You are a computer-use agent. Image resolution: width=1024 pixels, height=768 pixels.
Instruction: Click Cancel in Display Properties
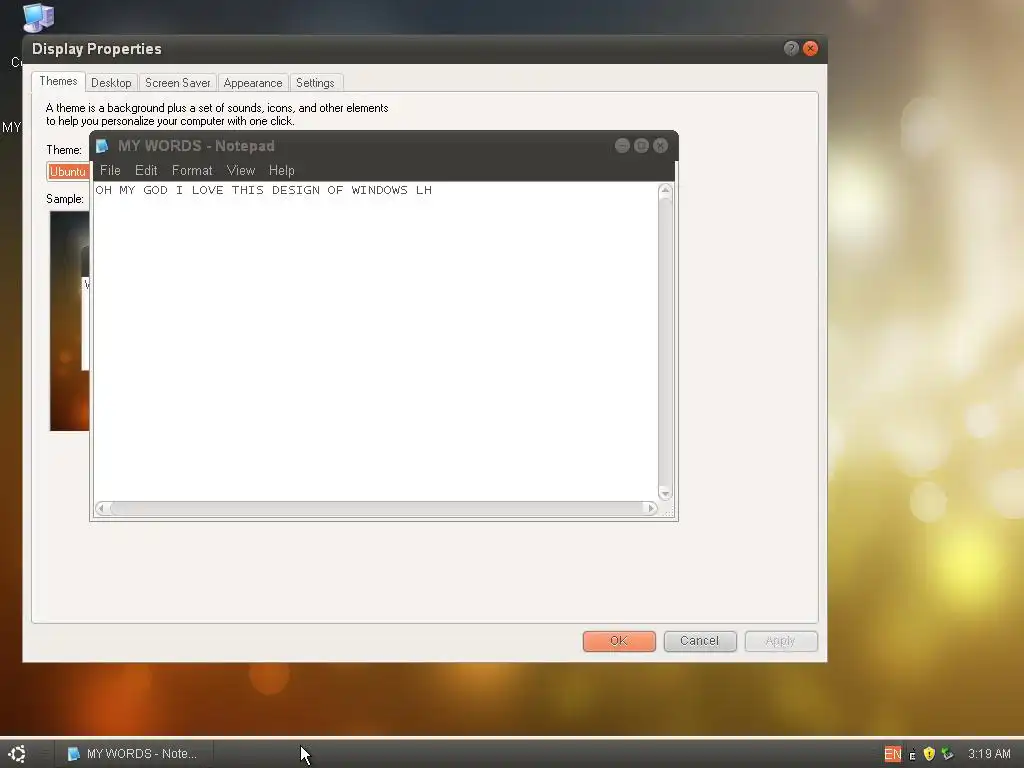pyautogui.click(x=700, y=641)
